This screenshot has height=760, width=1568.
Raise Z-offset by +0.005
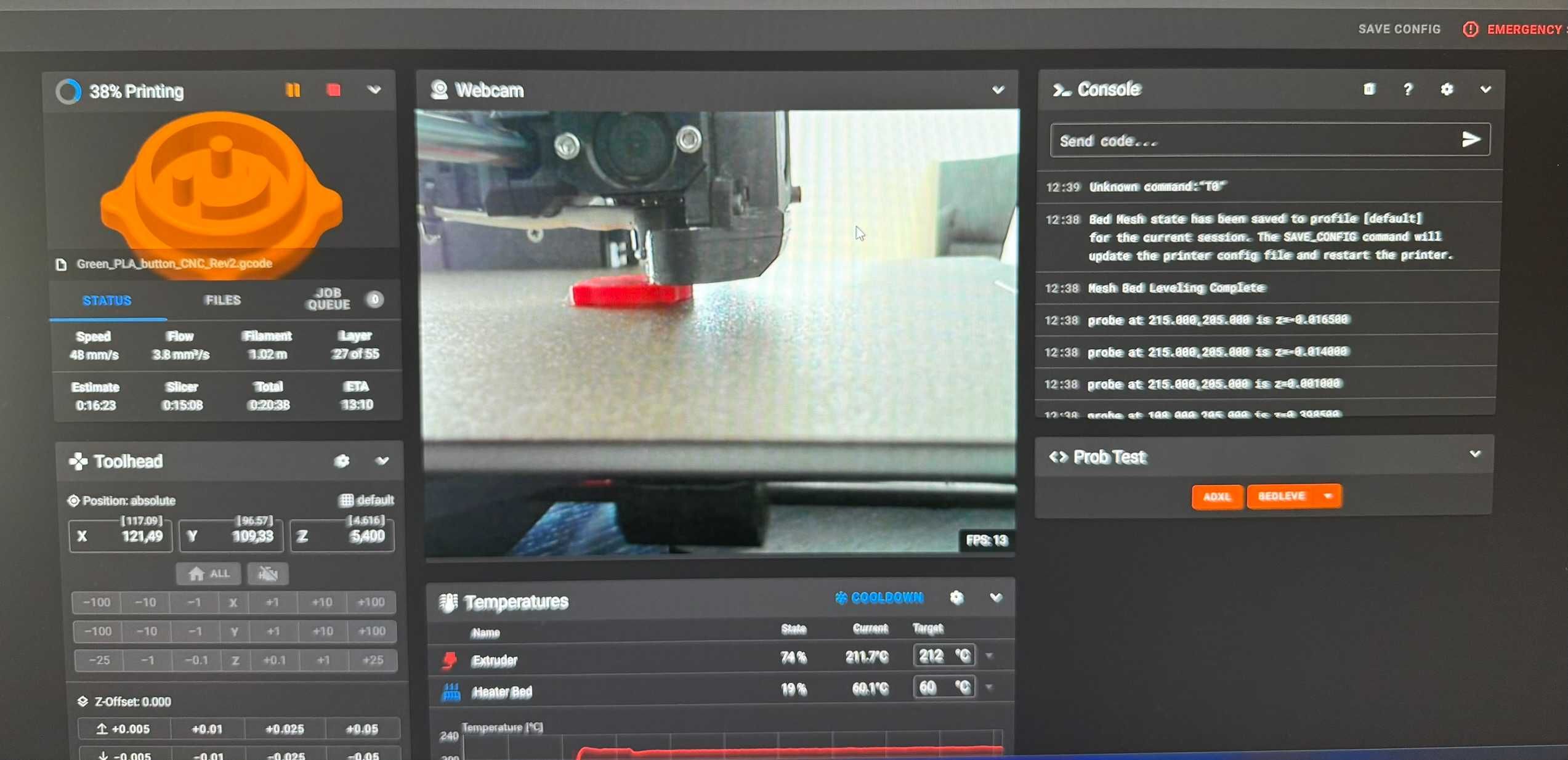point(124,729)
